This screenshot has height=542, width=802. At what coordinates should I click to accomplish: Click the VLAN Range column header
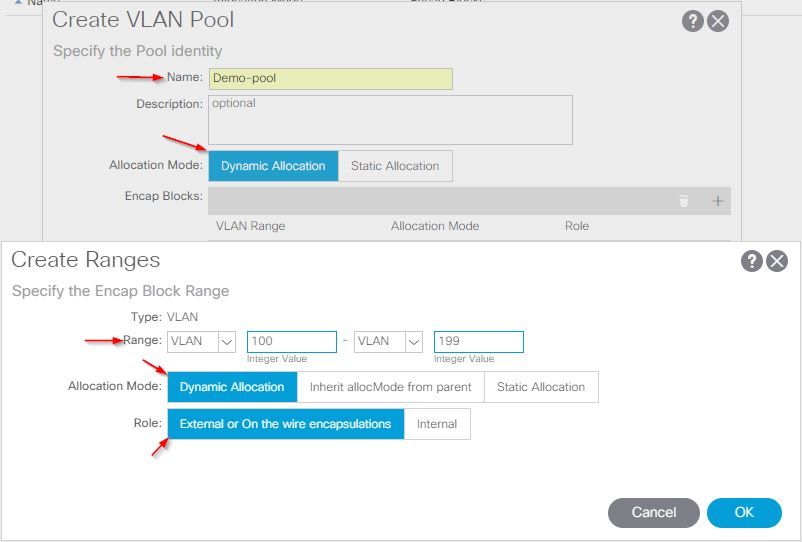coord(251,226)
